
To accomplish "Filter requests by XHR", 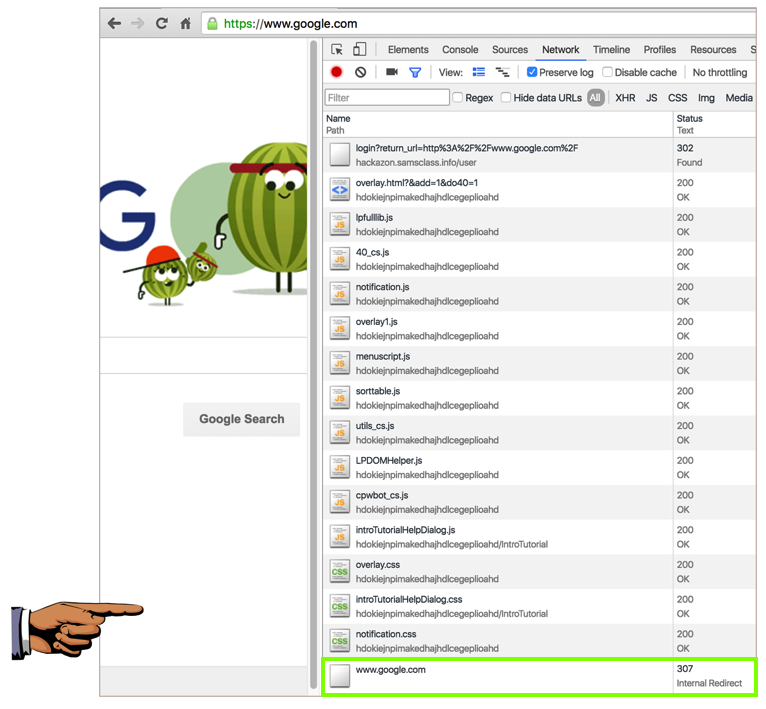I will [625, 98].
